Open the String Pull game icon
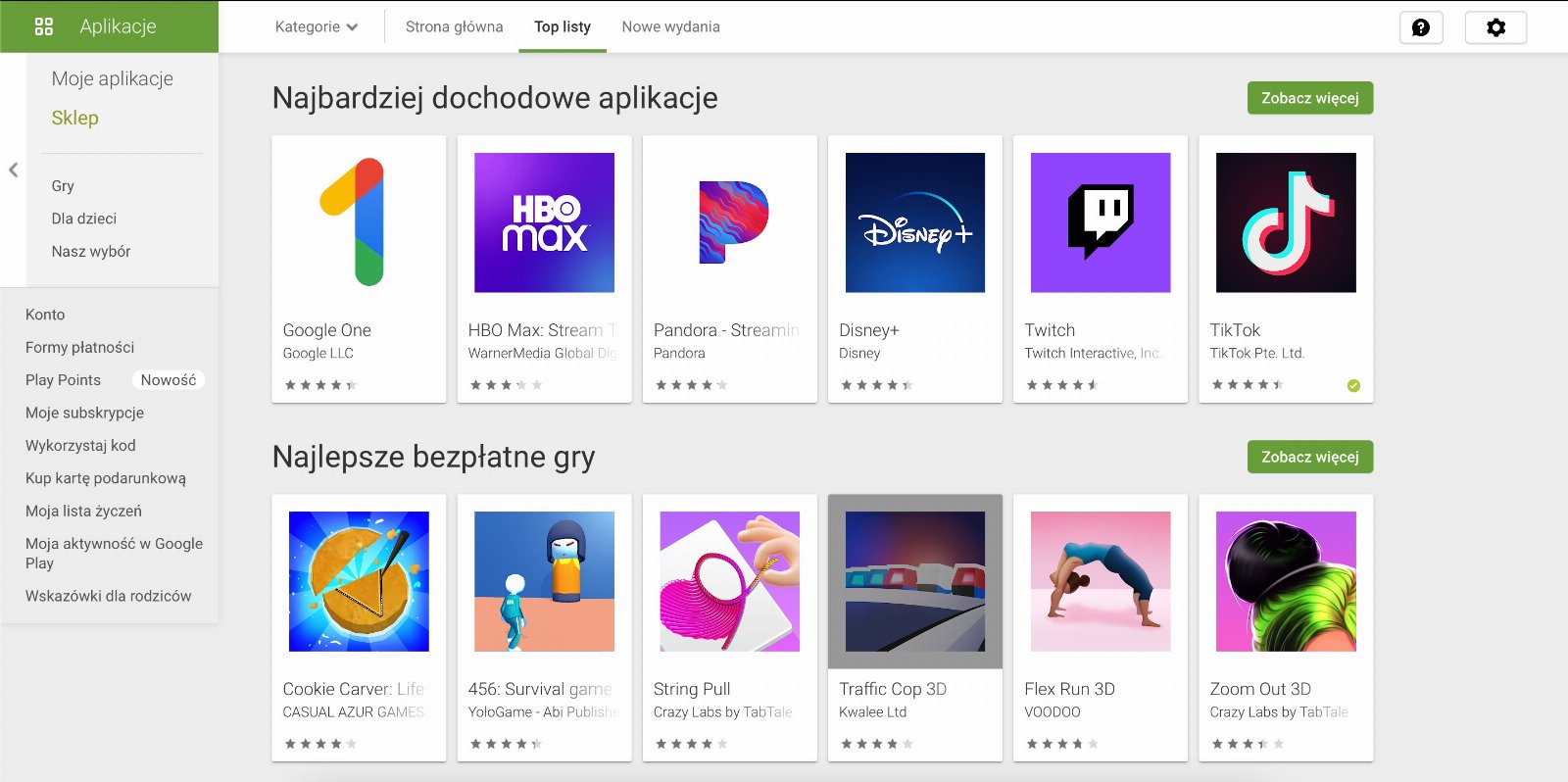The width and height of the screenshot is (1568, 782). click(x=730, y=581)
